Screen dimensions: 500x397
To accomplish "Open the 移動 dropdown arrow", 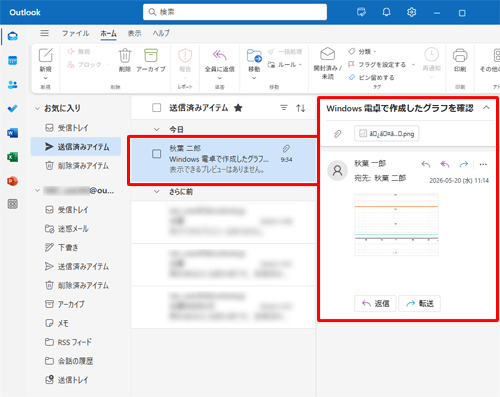I will click(254, 78).
